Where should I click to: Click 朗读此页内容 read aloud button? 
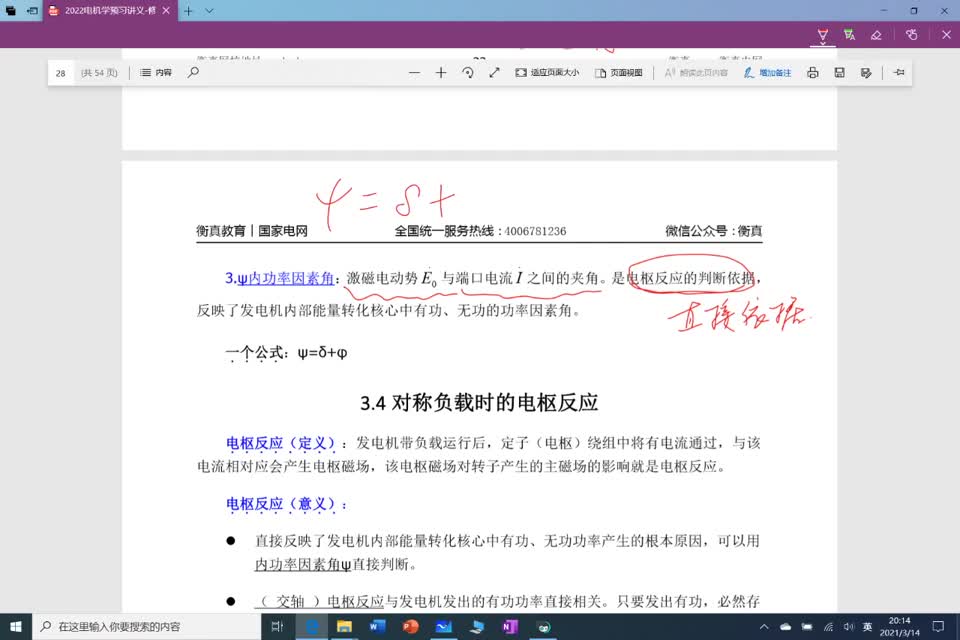[696, 73]
